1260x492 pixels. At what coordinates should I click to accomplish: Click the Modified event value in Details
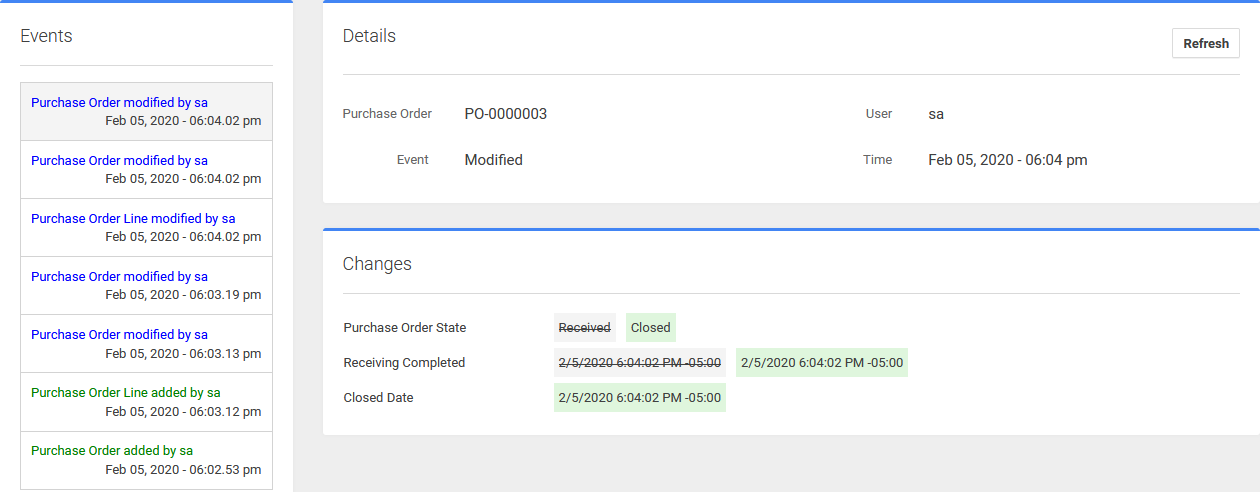[x=493, y=160]
